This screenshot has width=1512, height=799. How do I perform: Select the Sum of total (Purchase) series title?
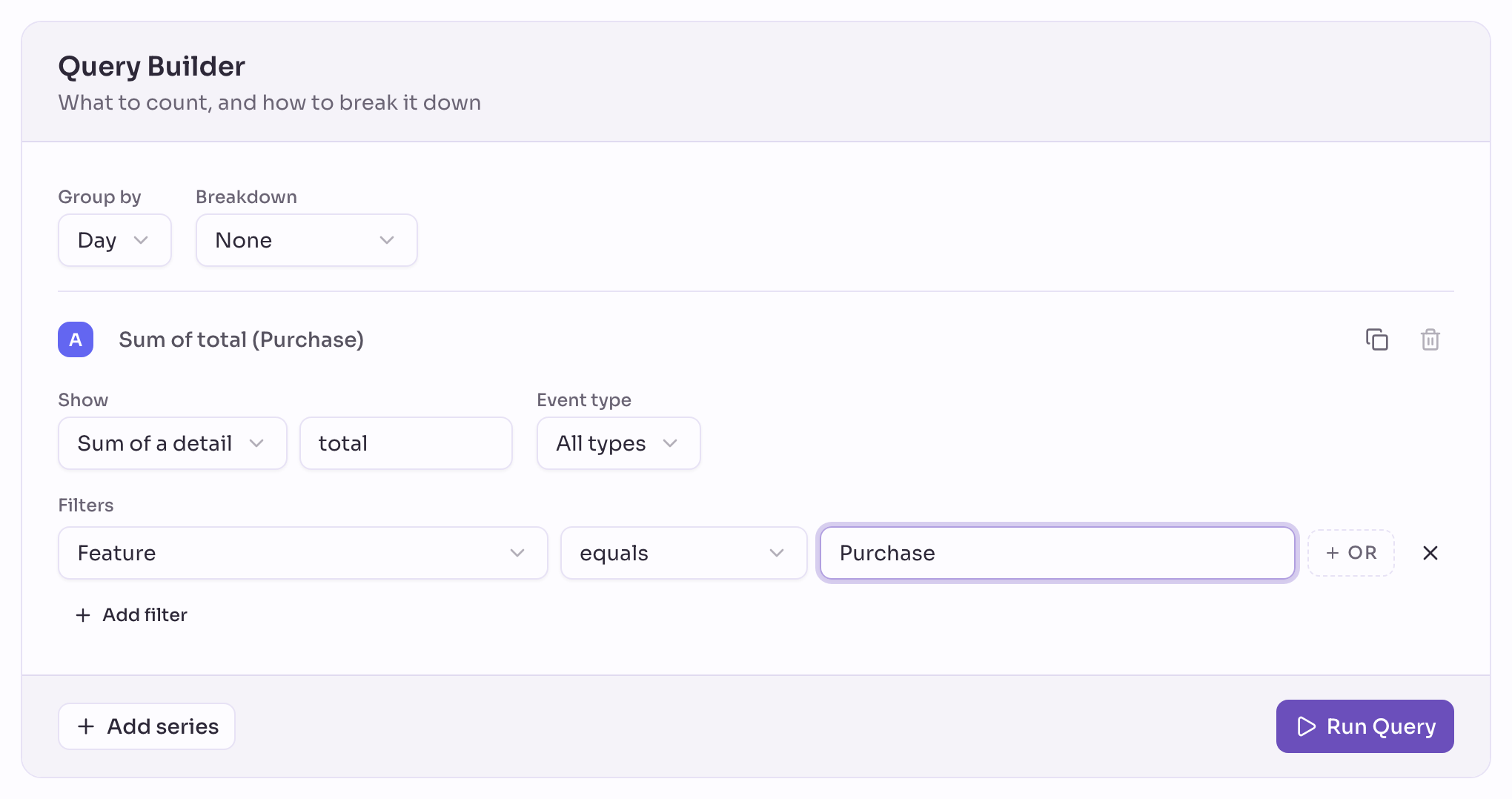[x=242, y=339]
